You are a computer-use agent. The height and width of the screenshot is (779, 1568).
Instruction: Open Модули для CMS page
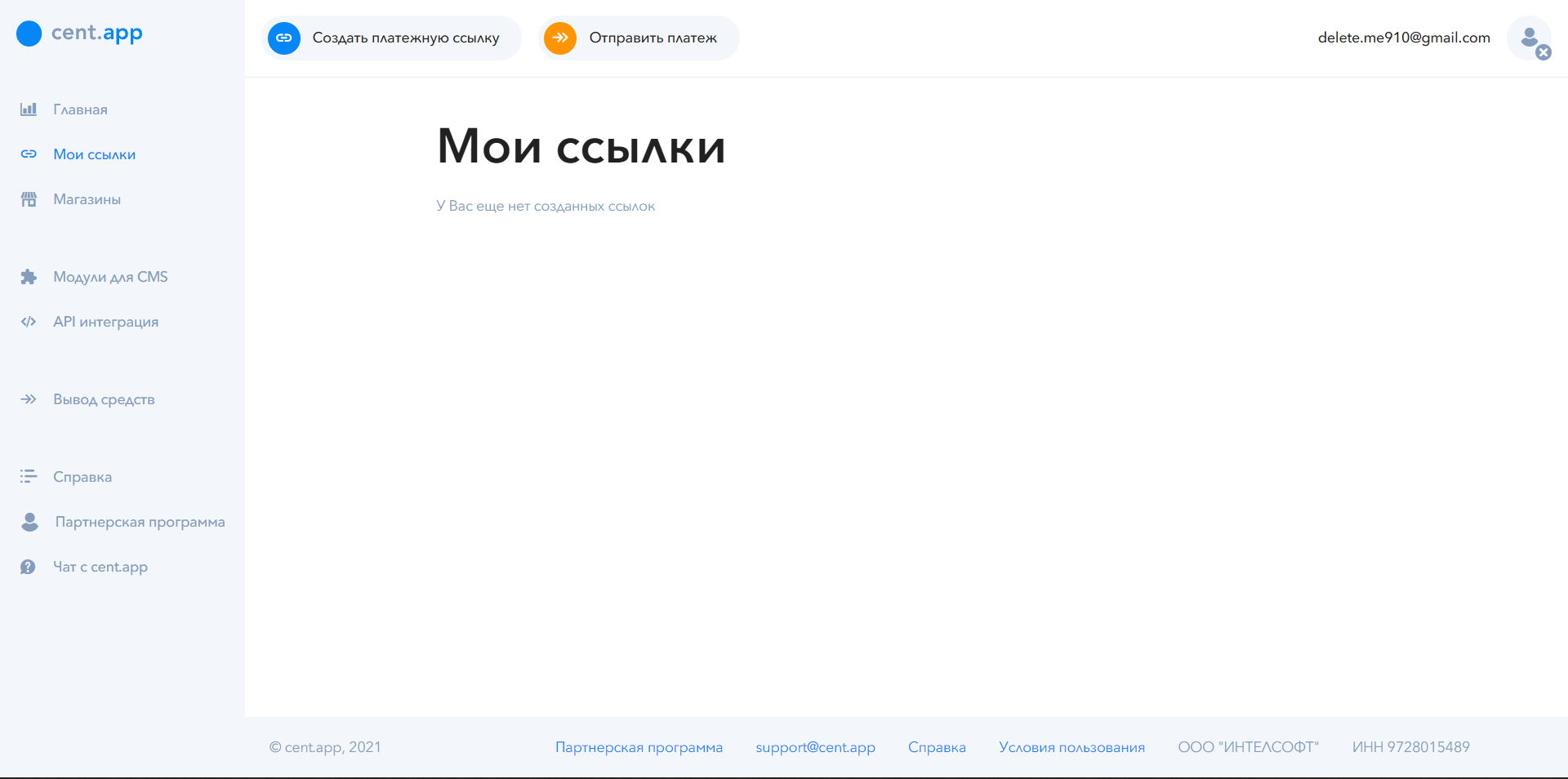coord(110,277)
